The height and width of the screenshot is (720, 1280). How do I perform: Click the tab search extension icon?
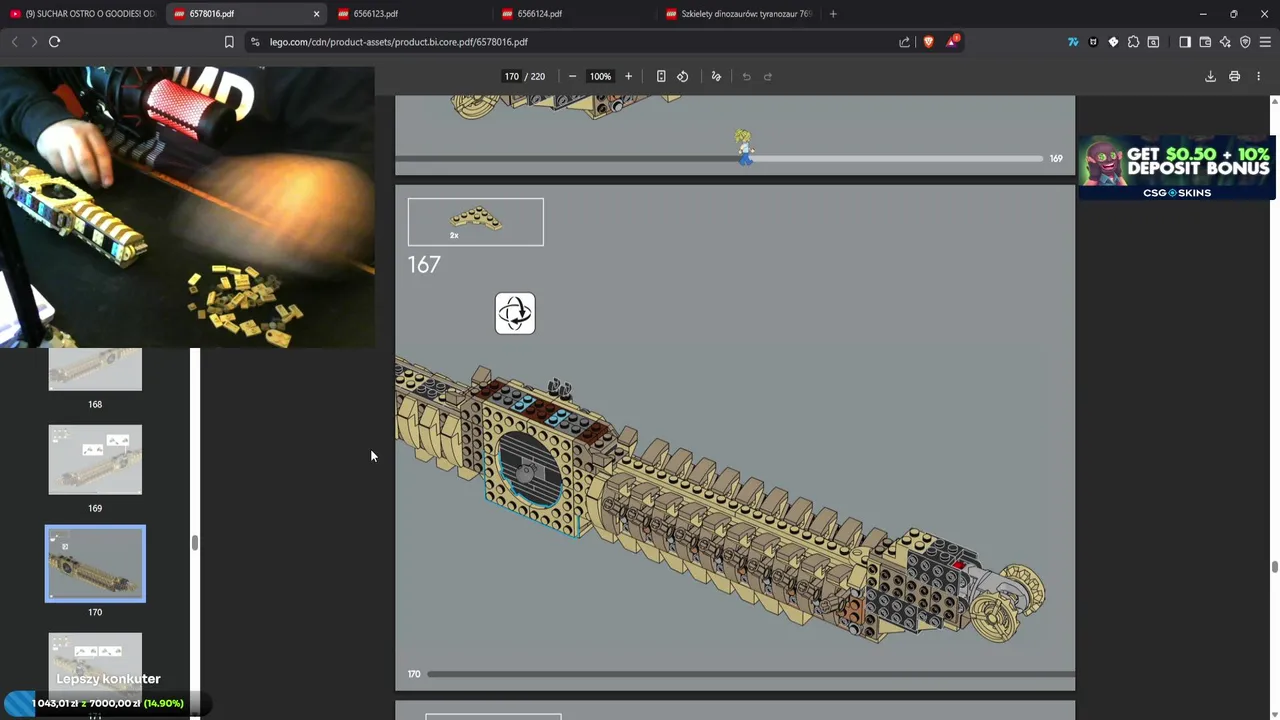pyautogui.click(x=1153, y=42)
